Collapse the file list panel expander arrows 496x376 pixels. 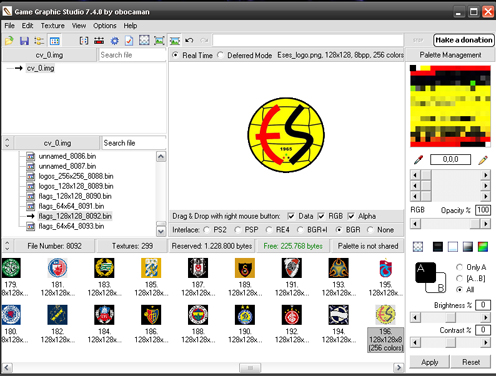pyautogui.click(x=7, y=143)
